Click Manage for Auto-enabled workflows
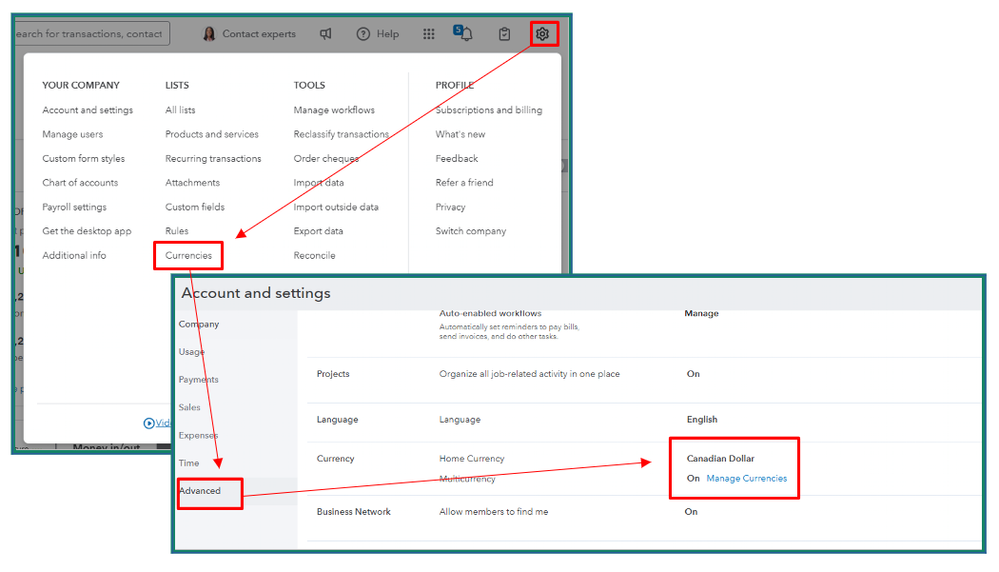 701,313
